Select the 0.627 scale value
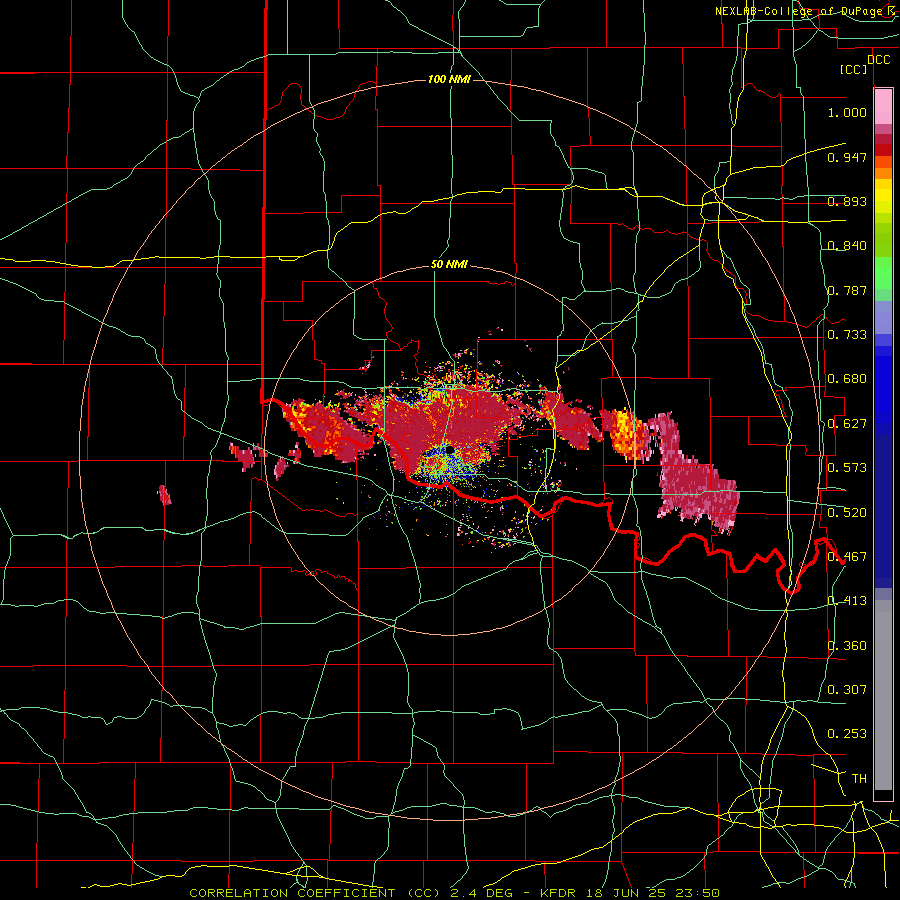The image size is (900, 900). tap(847, 424)
